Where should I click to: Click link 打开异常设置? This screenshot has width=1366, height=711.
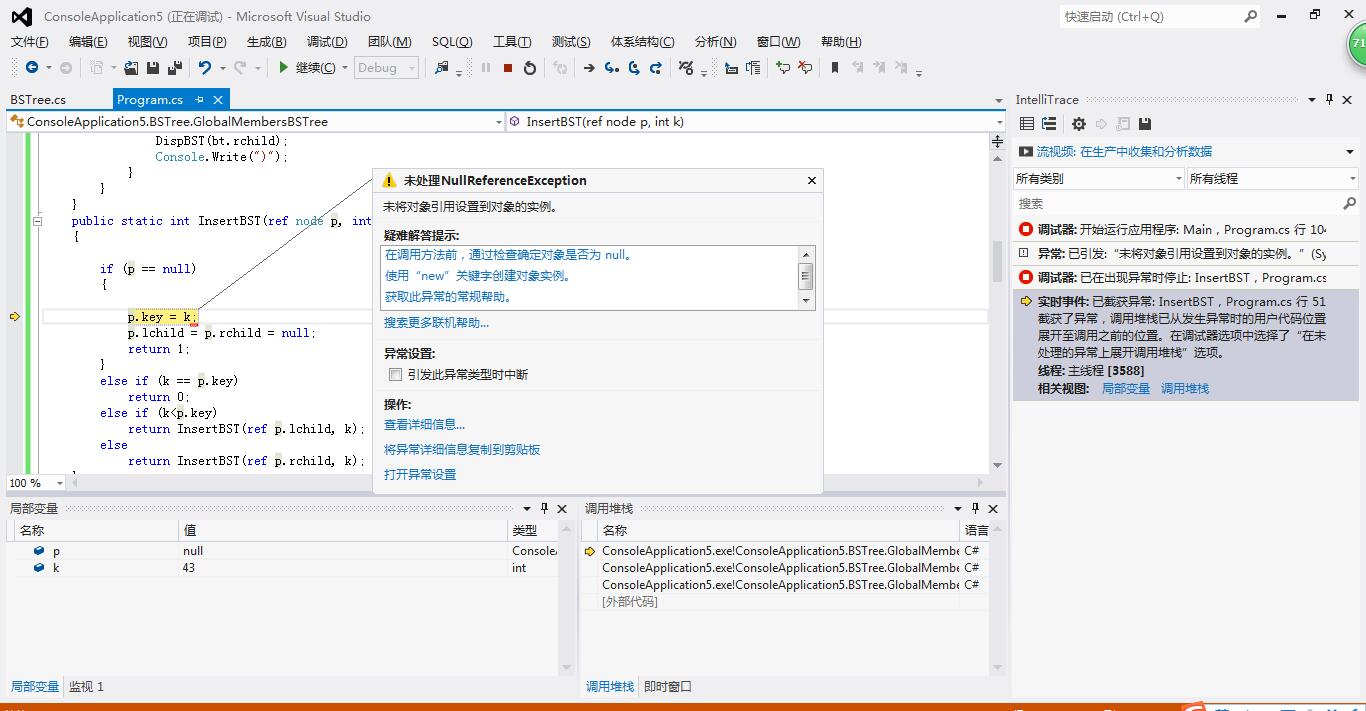click(420, 475)
